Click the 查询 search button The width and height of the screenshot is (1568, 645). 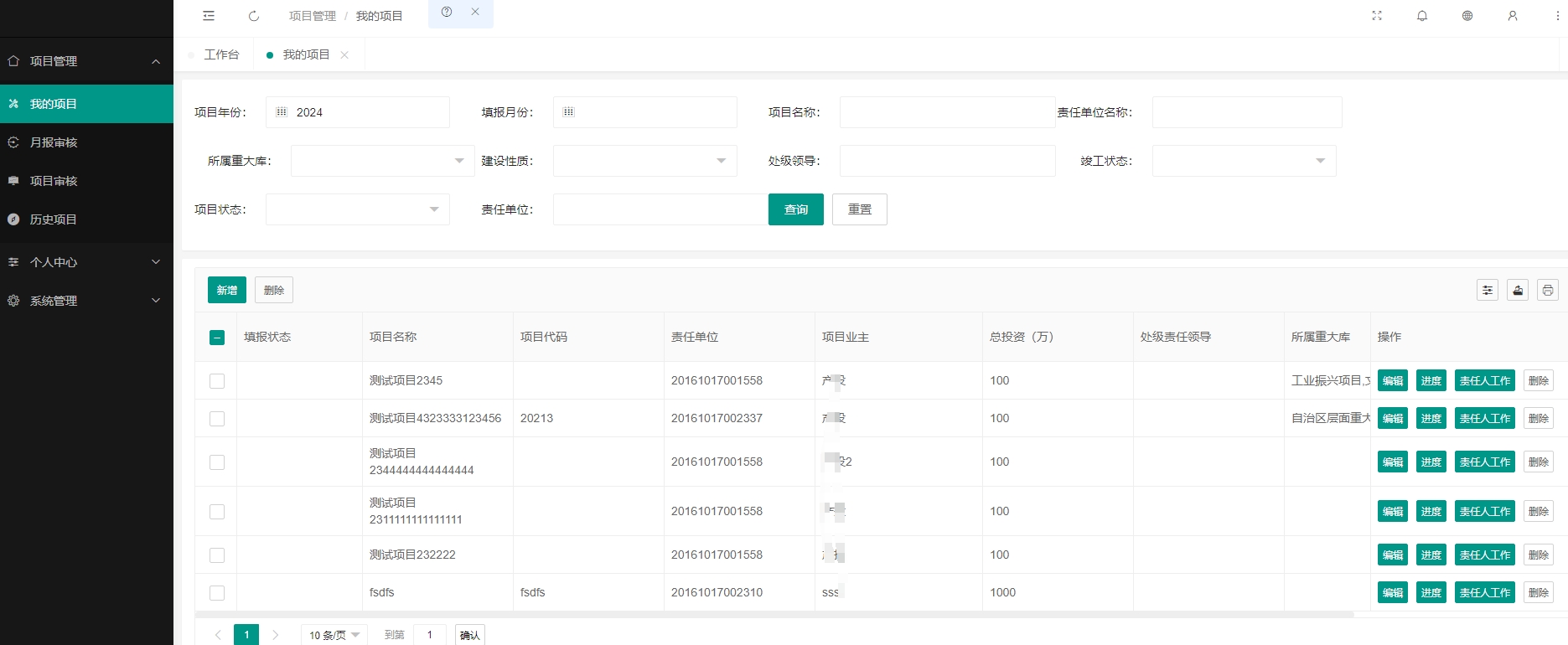pos(796,209)
